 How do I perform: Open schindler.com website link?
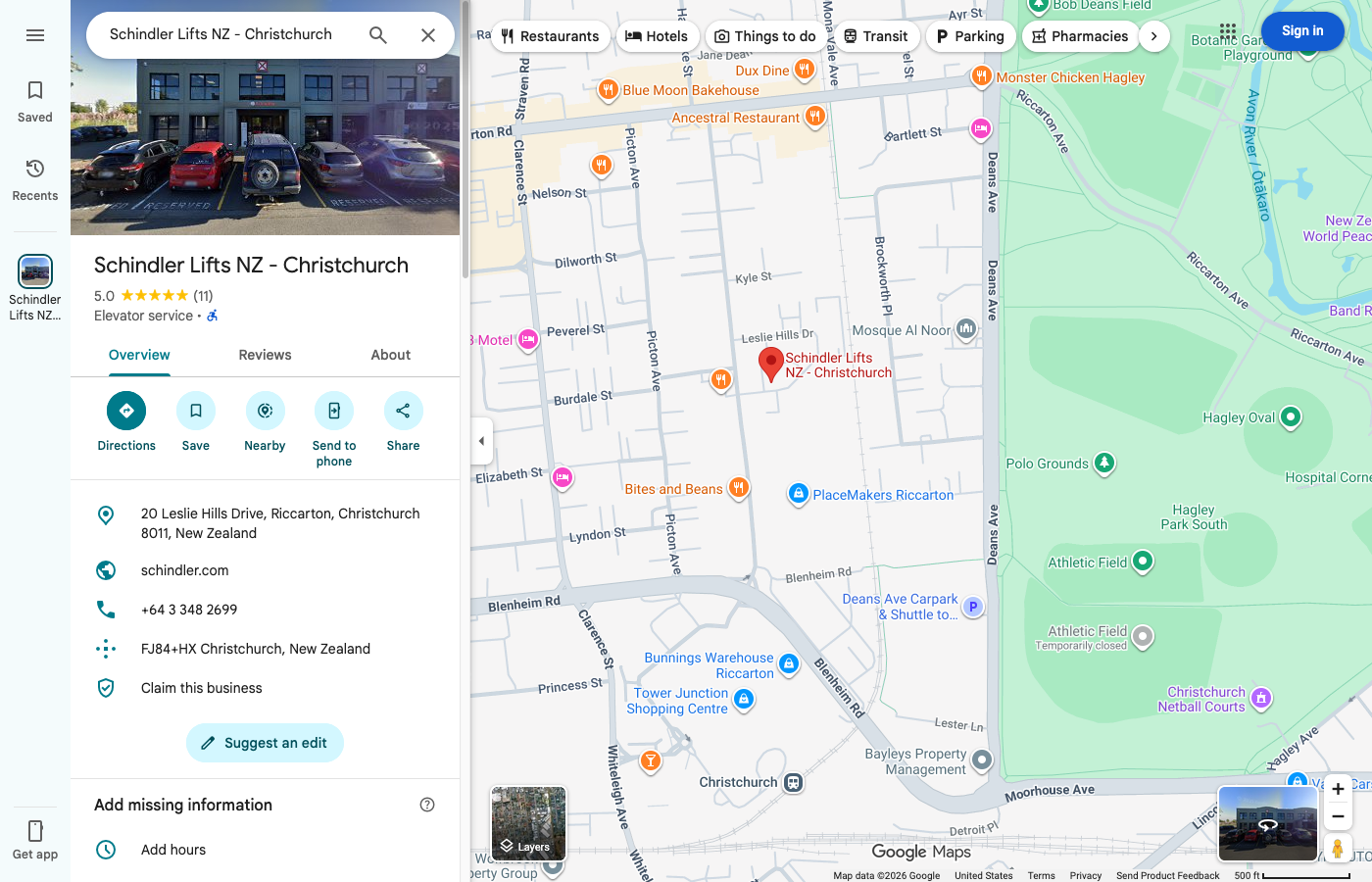coord(265,570)
